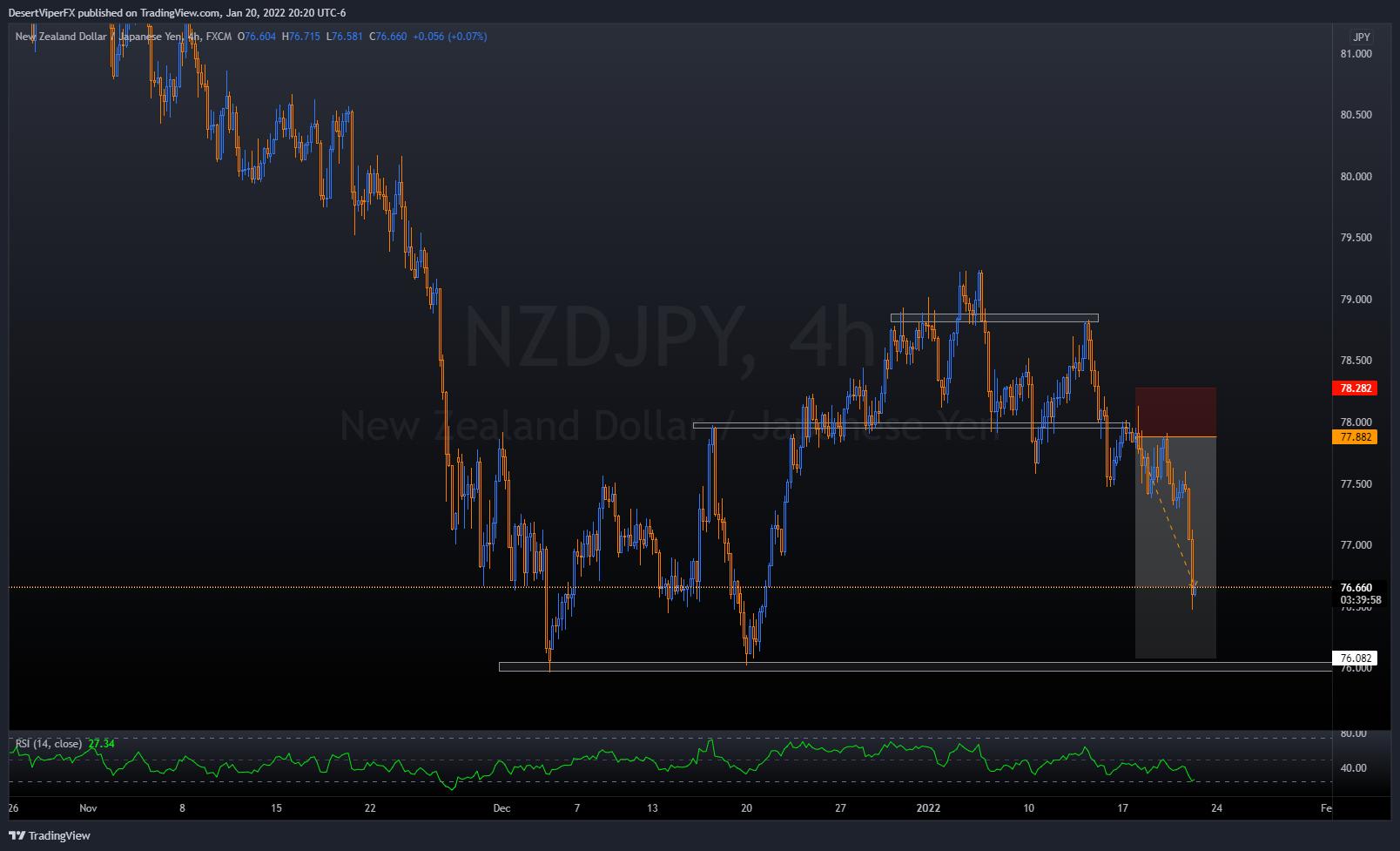Viewport: 1400px width, 851px height.
Task: Click the open value O76.604
Action: [x=257, y=37]
